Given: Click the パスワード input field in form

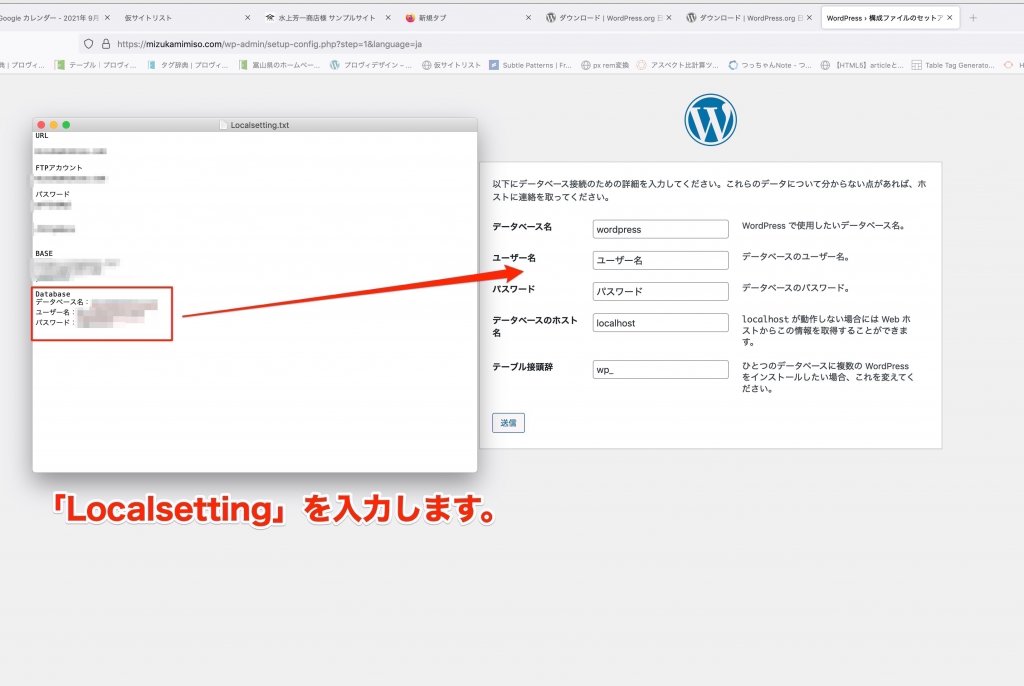Looking at the screenshot, I should tap(660, 292).
